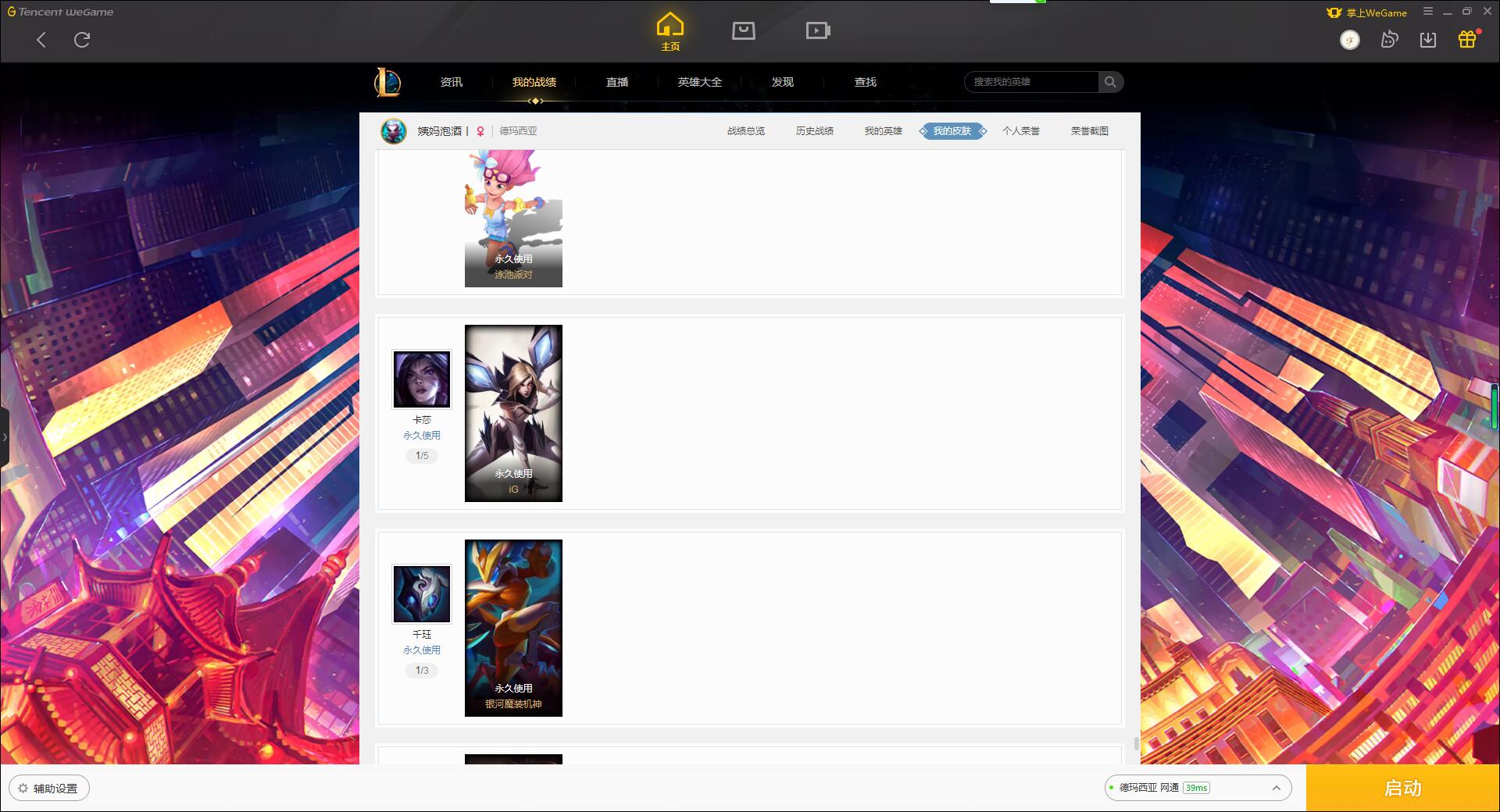Open 掌上WeGame link
The image size is (1500, 812).
point(1367,12)
